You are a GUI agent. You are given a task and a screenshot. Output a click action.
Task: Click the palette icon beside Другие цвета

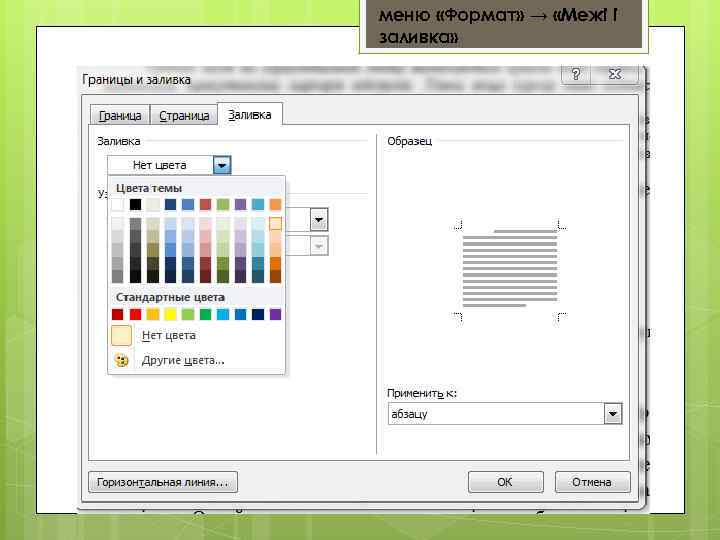click(121, 360)
